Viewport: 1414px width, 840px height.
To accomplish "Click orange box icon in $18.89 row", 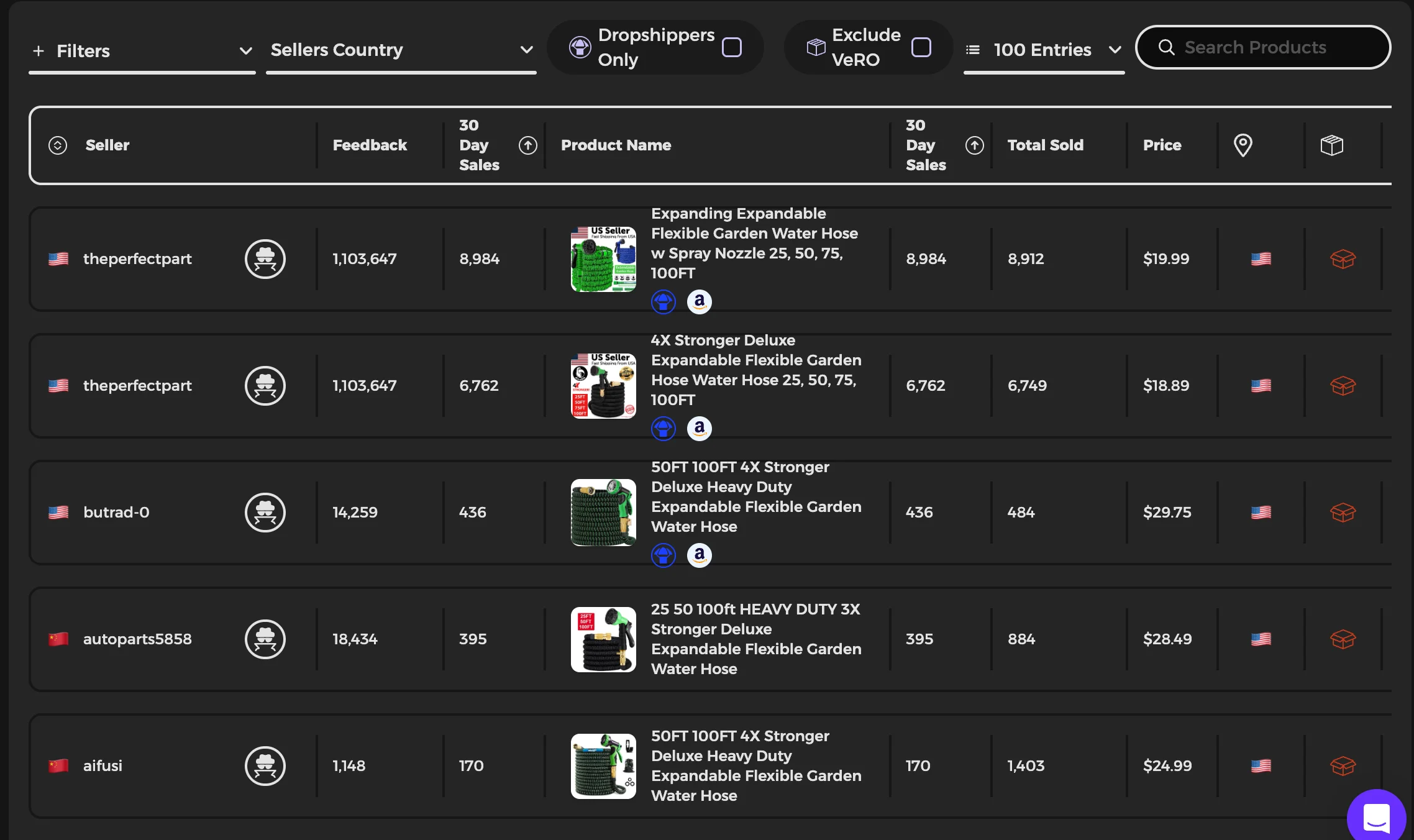I will tap(1343, 386).
